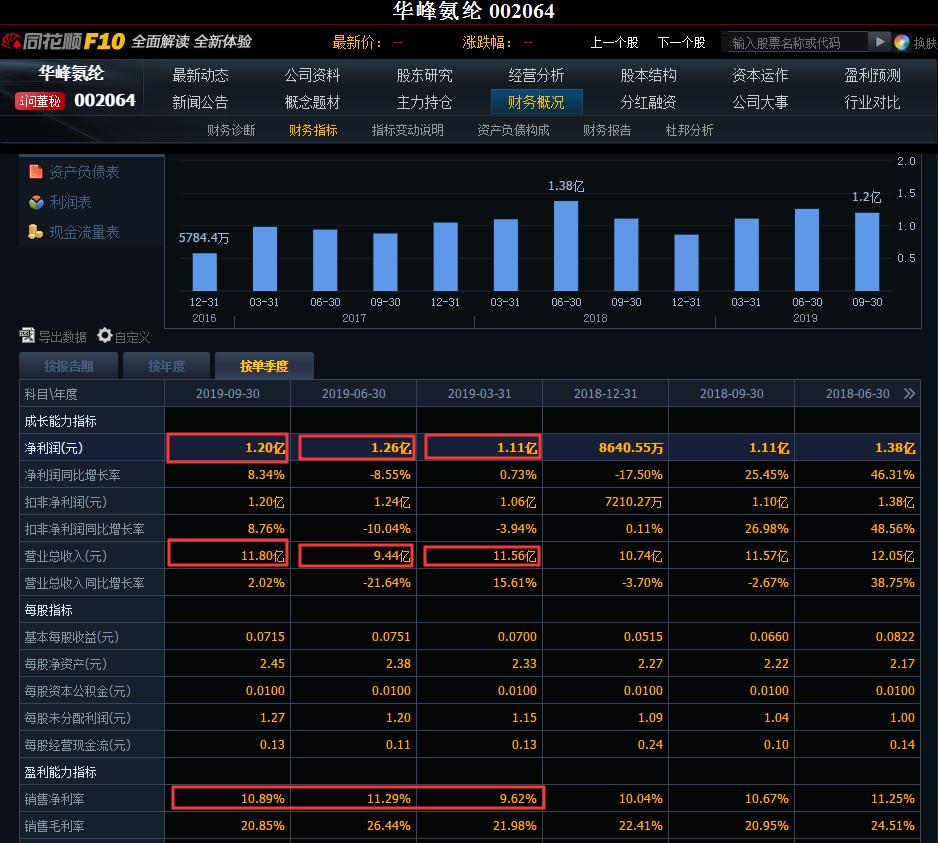Click the 46.31% growth cell
Image resolution: width=938 pixels, height=843 pixels.
(893, 475)
